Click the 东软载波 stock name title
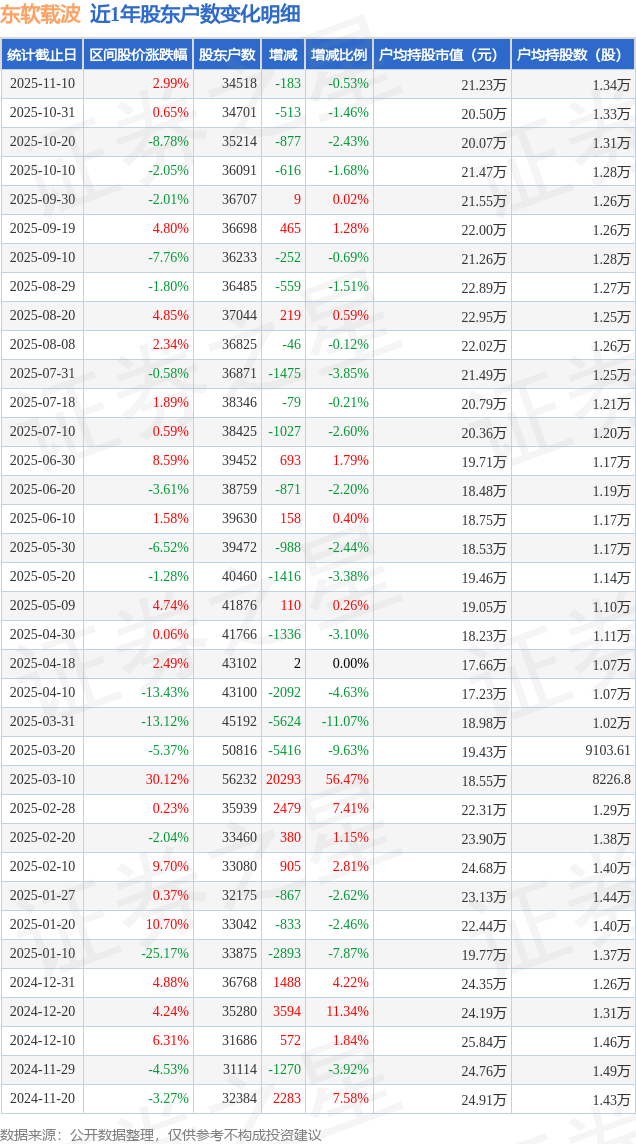636x1144 pixels. (39, 14)
